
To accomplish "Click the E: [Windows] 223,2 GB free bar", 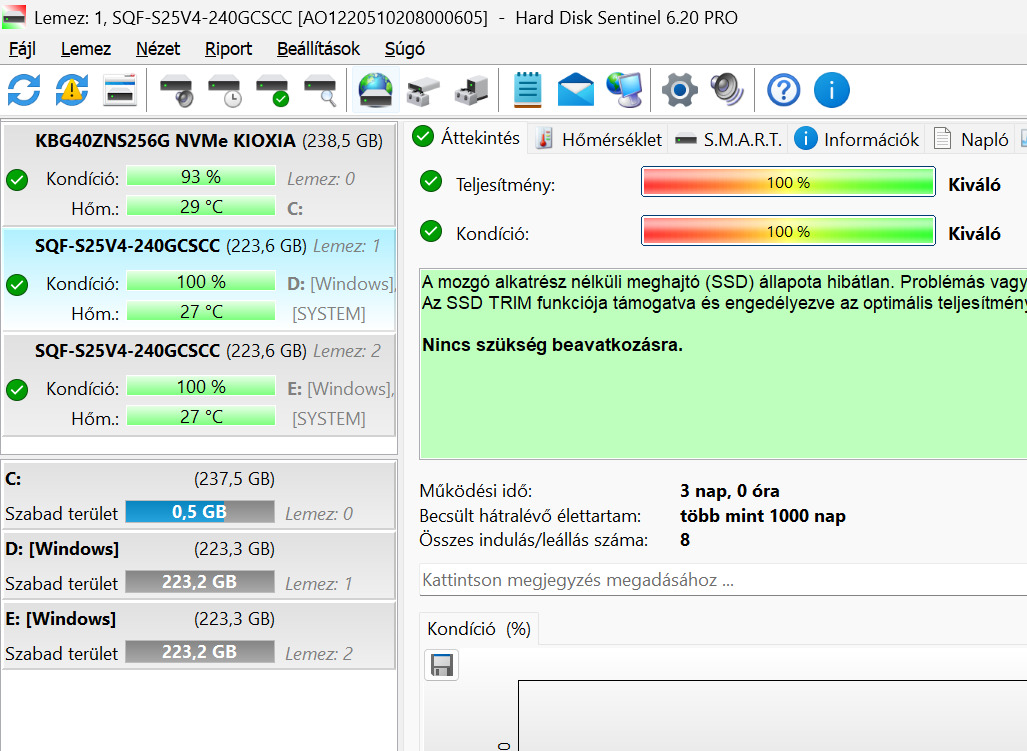I will point(200,651).
